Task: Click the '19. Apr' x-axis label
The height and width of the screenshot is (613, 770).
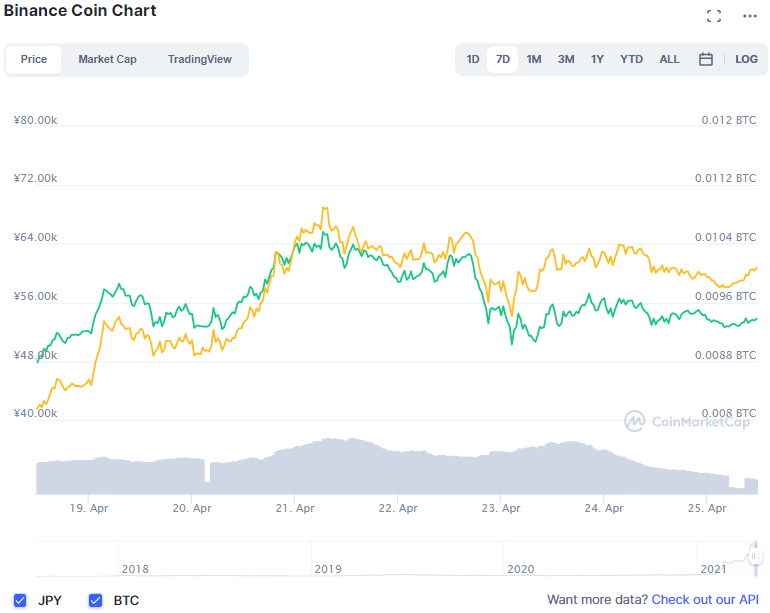Action: click(x=89, y=508)
